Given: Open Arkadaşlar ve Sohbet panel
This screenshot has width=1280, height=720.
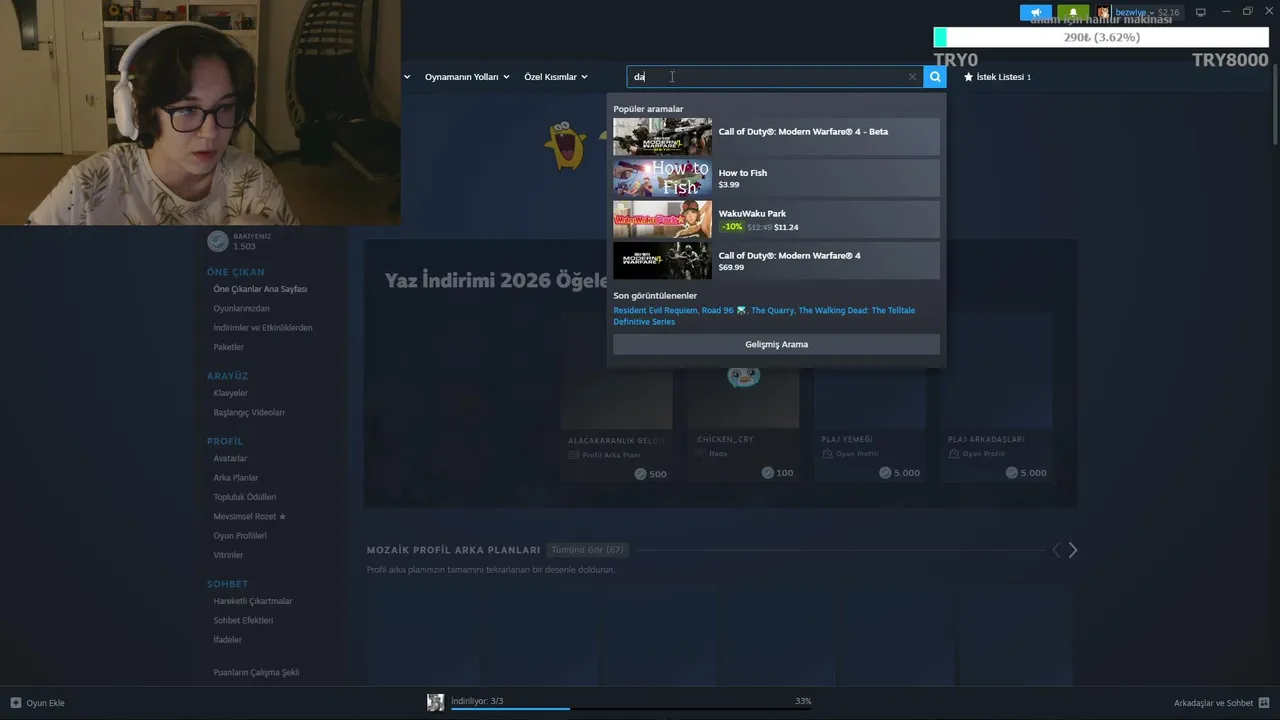Looking at the screenshot, I should click(1213, 703).
